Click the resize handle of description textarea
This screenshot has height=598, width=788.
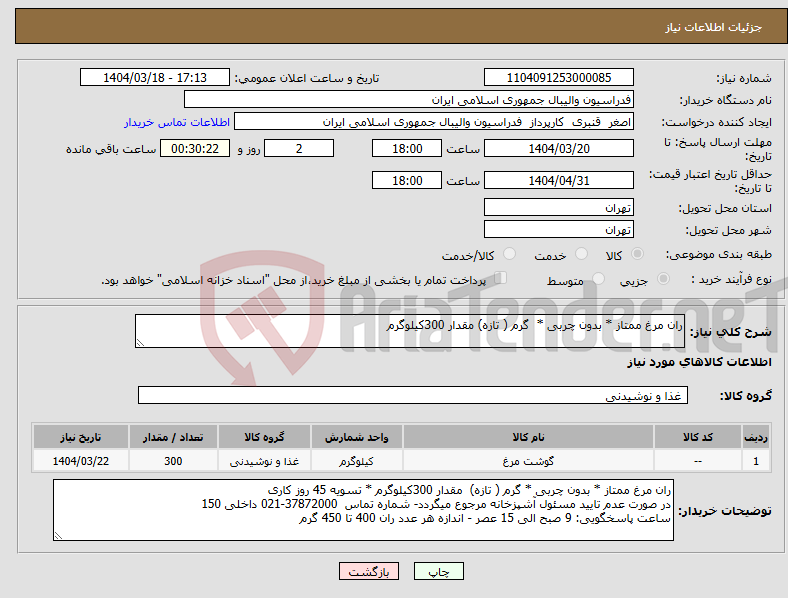coord(140,343)
